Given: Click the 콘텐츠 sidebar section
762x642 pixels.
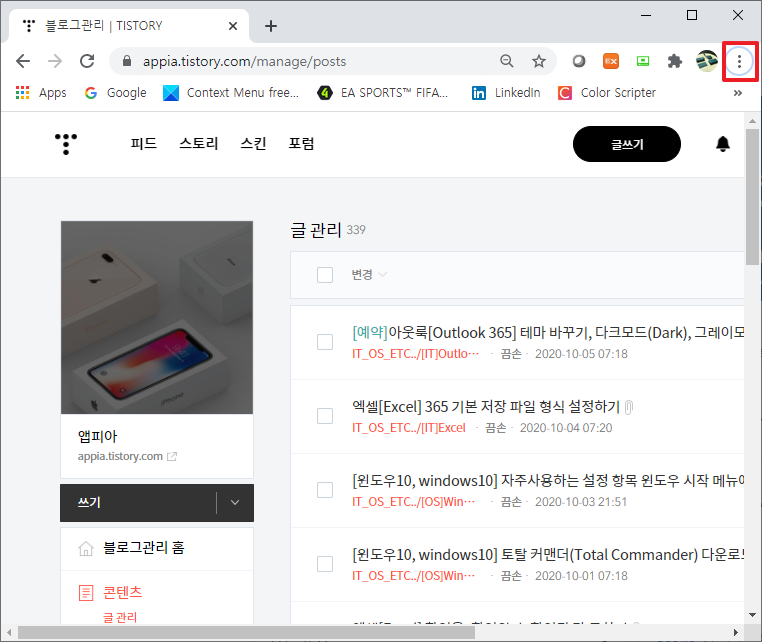Looking at the screenshot, I should (x=122, y=592).
